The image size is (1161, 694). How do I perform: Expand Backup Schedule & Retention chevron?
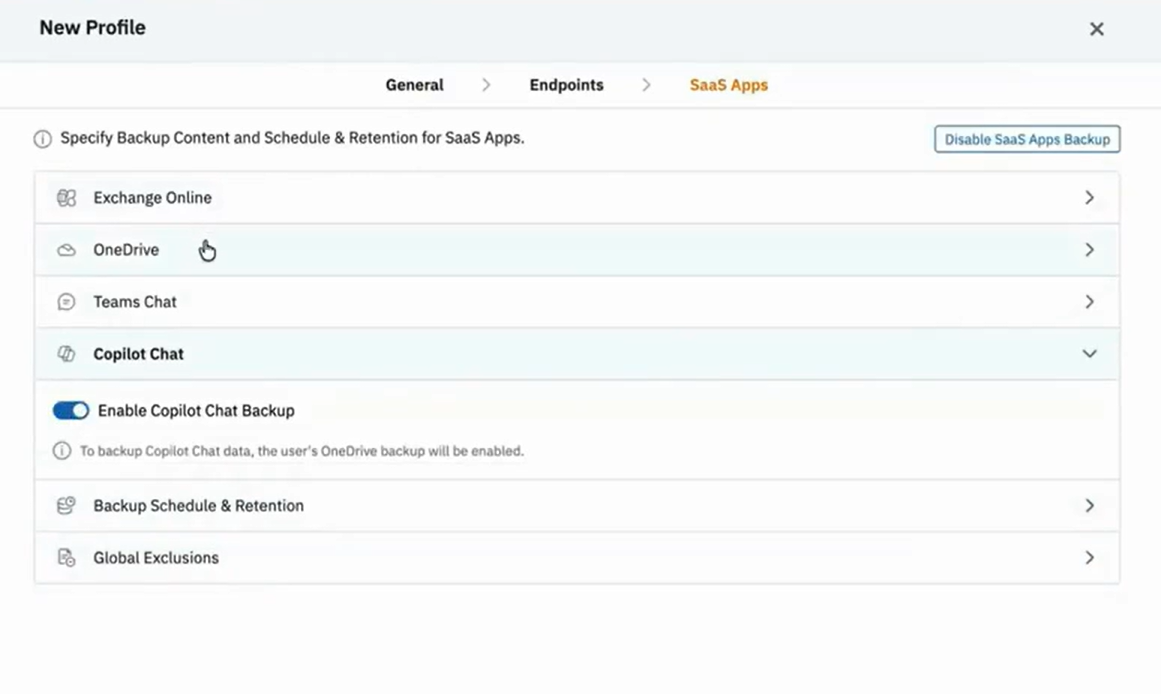click(x=1089, y=506)
